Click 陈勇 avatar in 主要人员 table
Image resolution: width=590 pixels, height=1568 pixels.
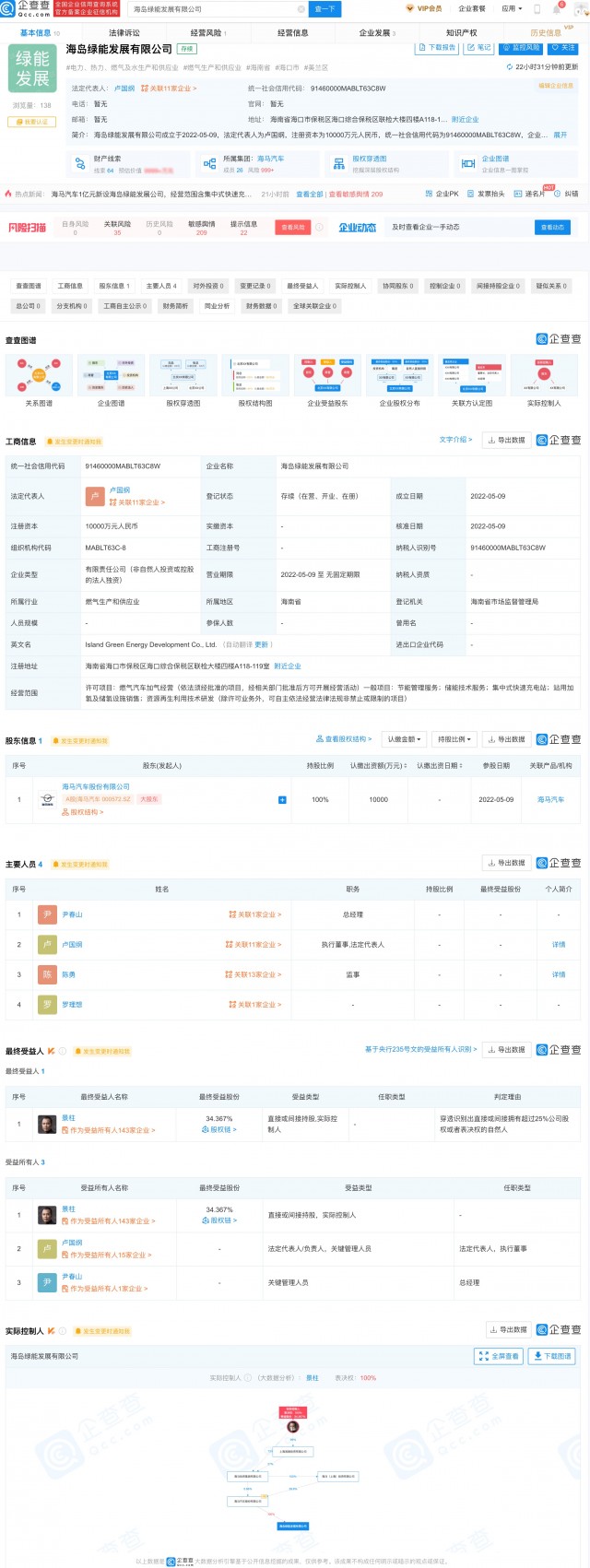pyautogui.click(x=47, y=974)
